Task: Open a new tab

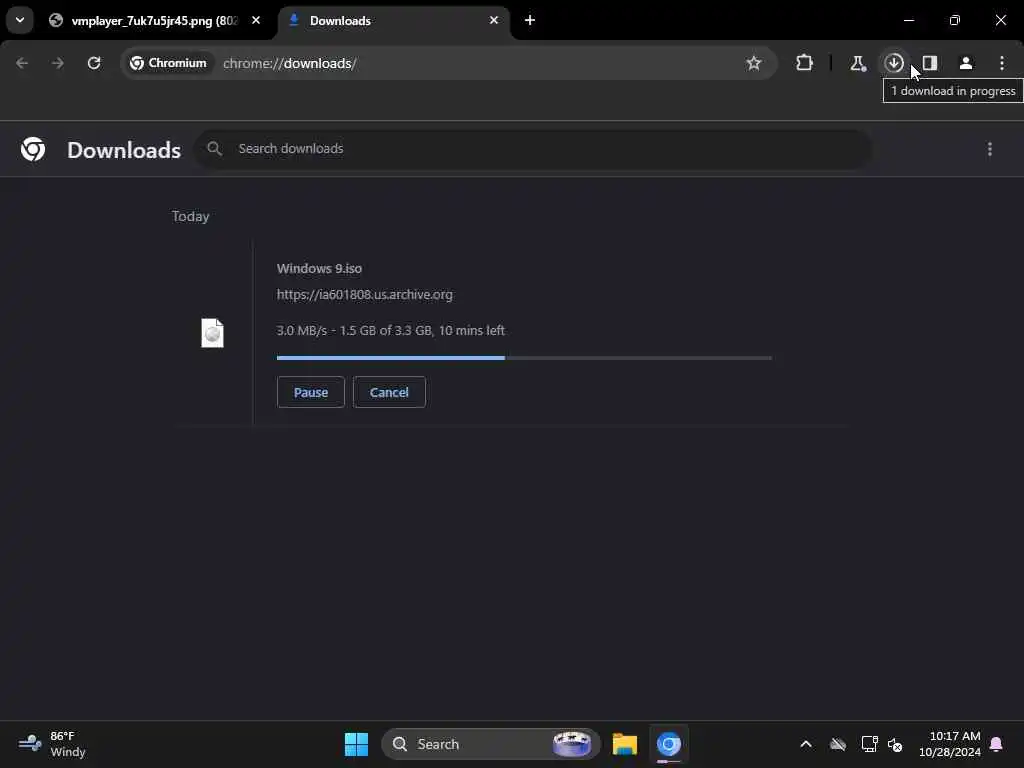Action: (x=530, y=20)
